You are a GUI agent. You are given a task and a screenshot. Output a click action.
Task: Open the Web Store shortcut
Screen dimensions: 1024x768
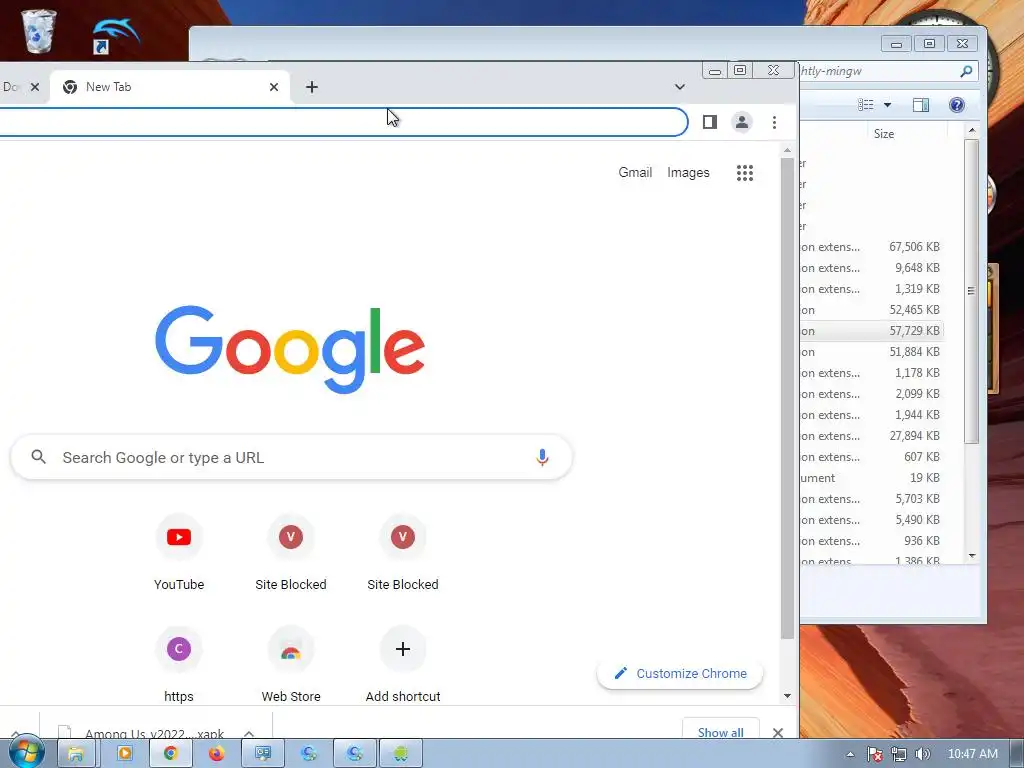(x=291, y=665)
